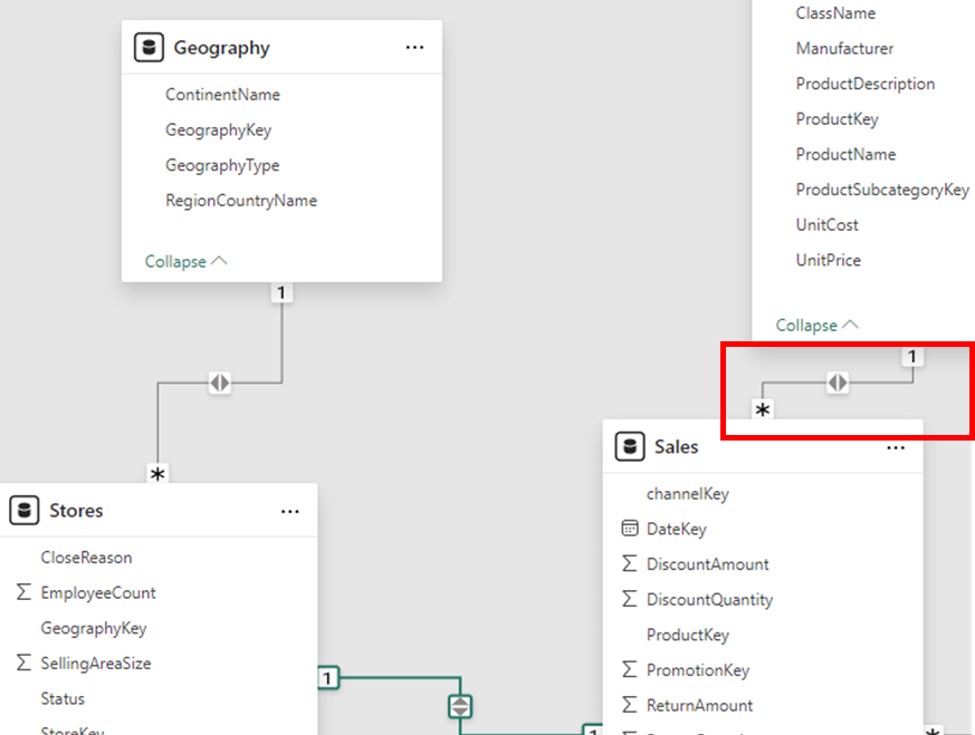Click the Sales table title

click(x=676, y=446)
